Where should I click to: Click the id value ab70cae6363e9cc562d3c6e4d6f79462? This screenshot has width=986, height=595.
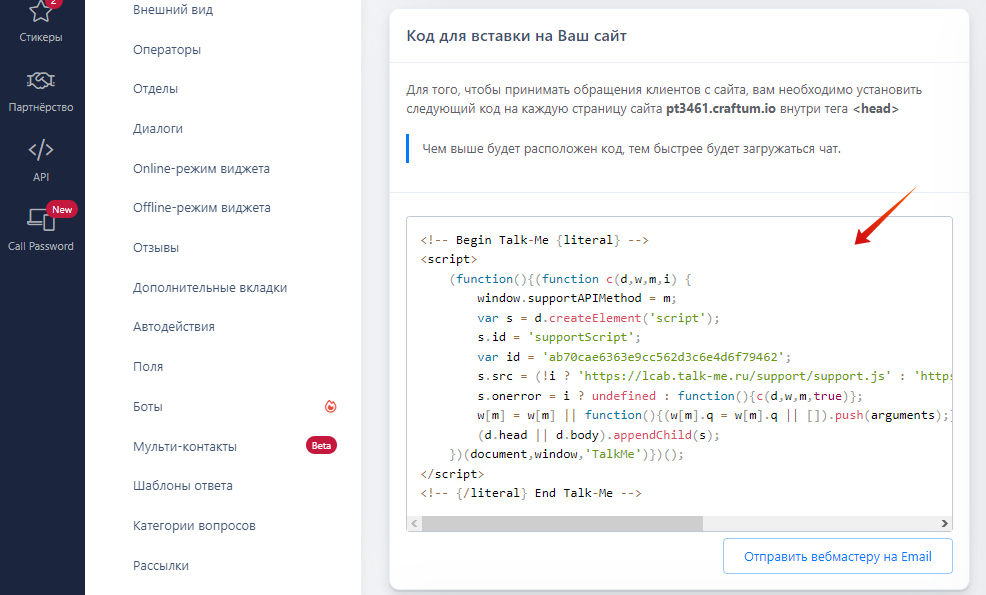(663, 357)
